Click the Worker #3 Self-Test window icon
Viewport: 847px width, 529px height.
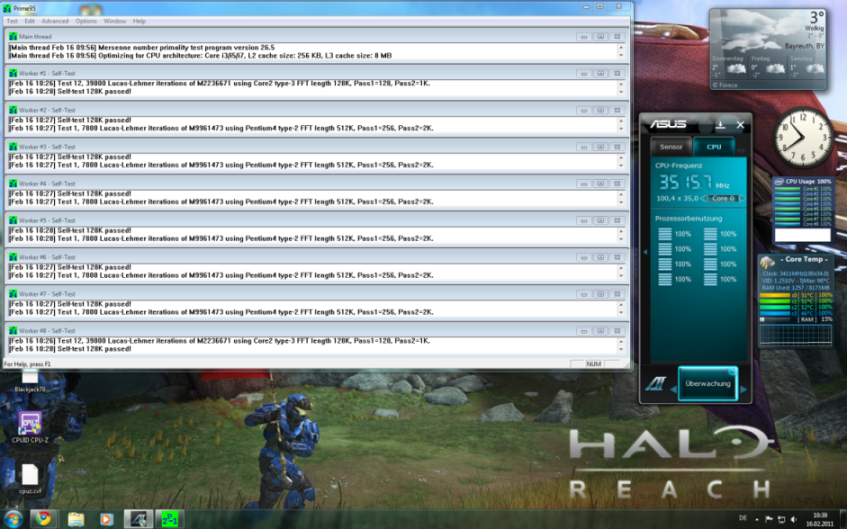[x=13, y=146]
